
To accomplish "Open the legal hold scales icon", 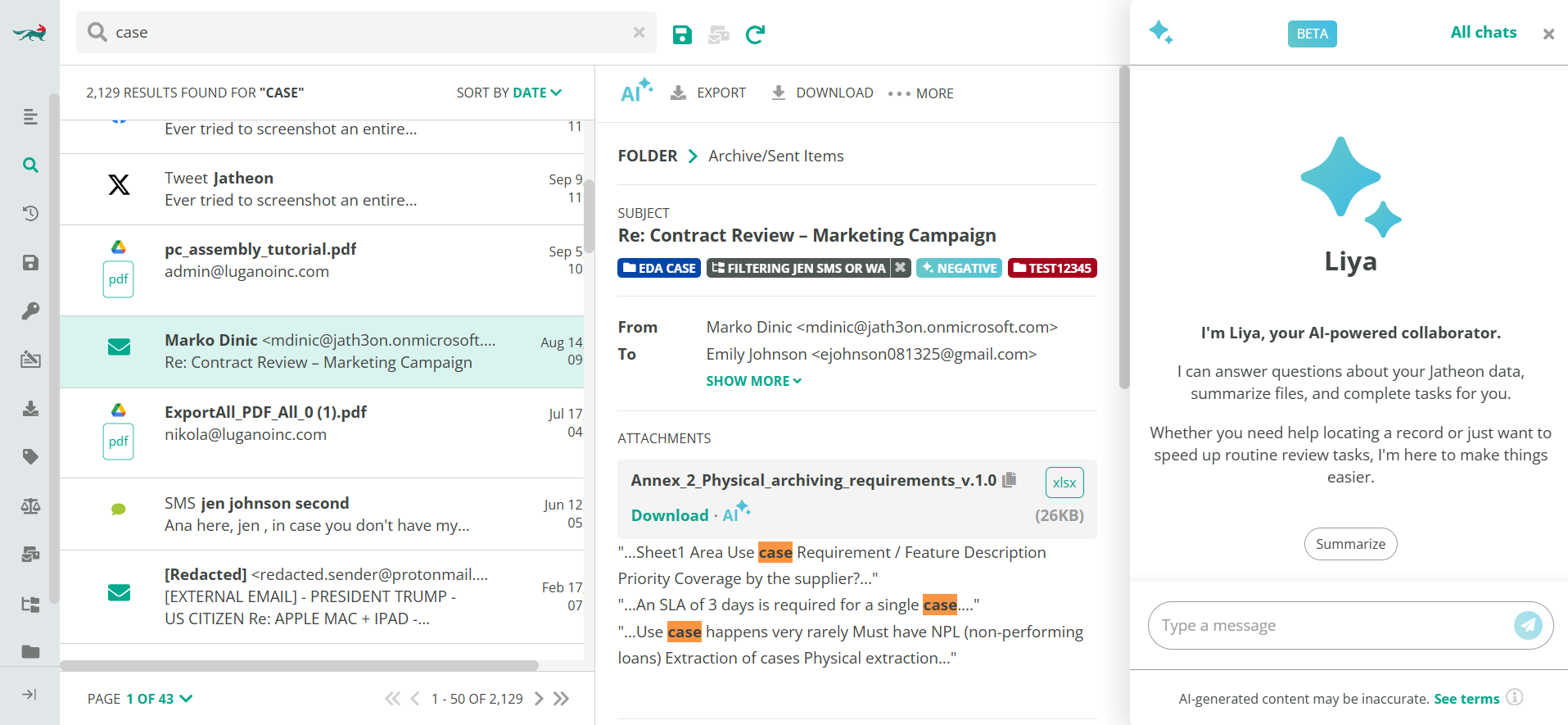I will [x=30, y=506].
